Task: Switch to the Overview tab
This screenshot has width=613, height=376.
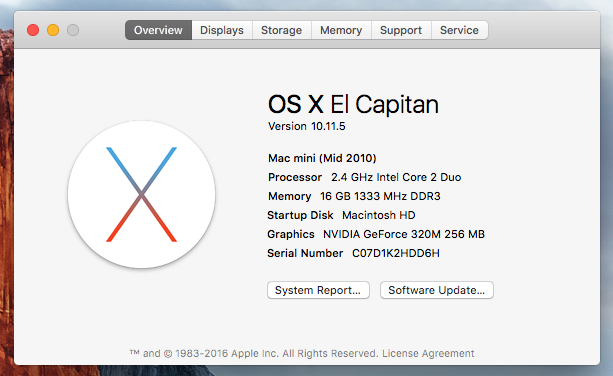Action: [x=158, y=30]
